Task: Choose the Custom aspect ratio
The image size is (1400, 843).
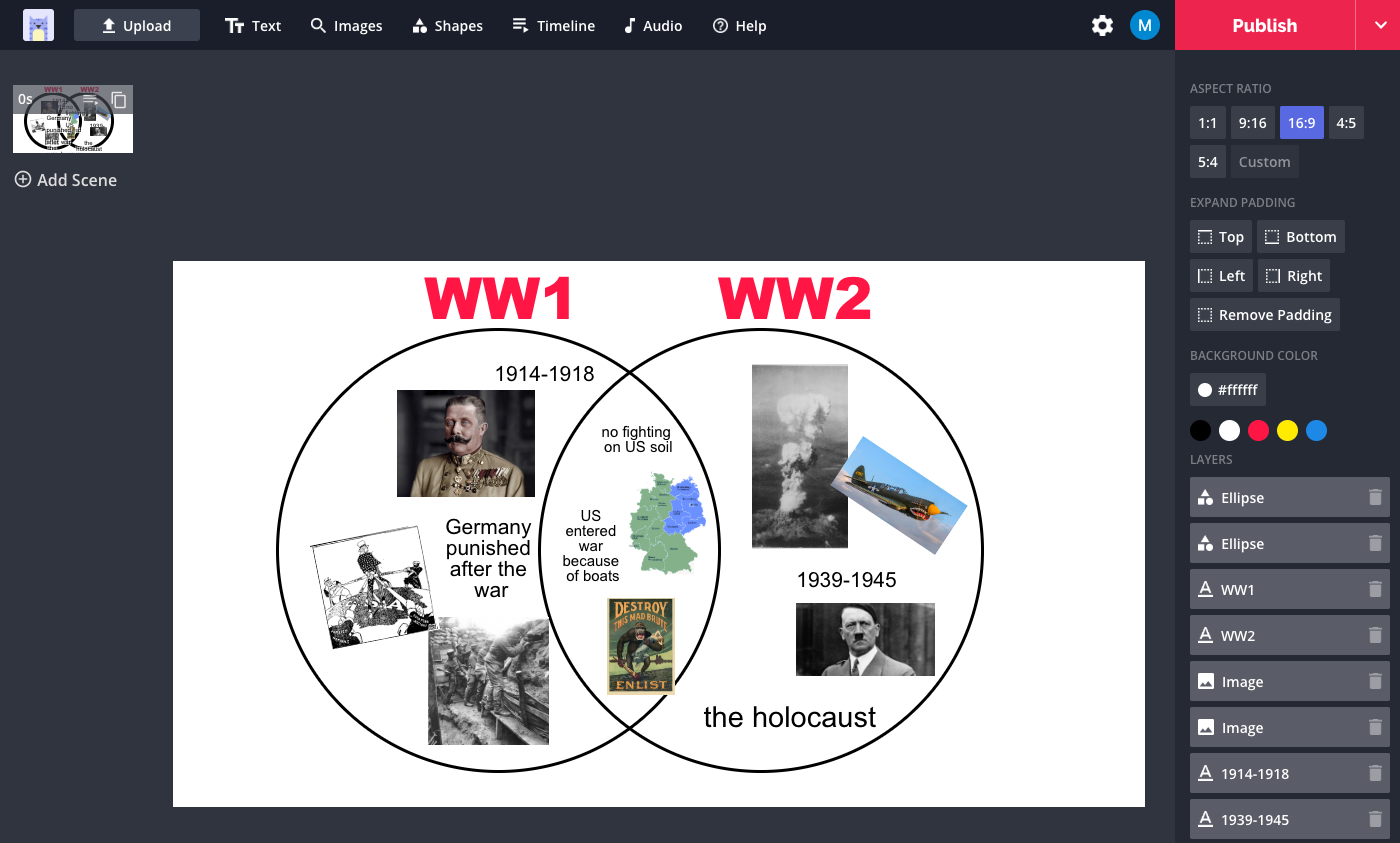Action: coord(1265,162)
